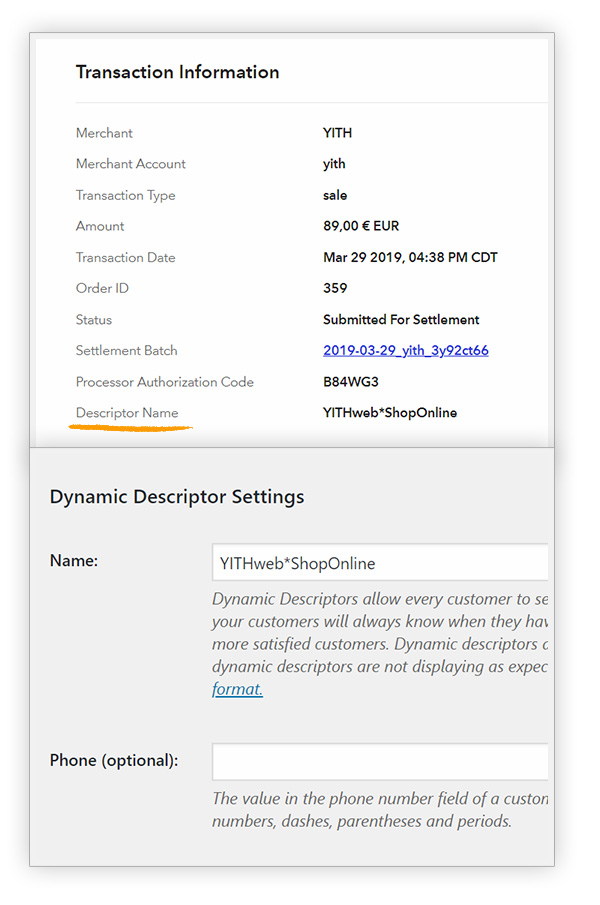Click the 'format.' hyperlink under Name description

[237, 689]
